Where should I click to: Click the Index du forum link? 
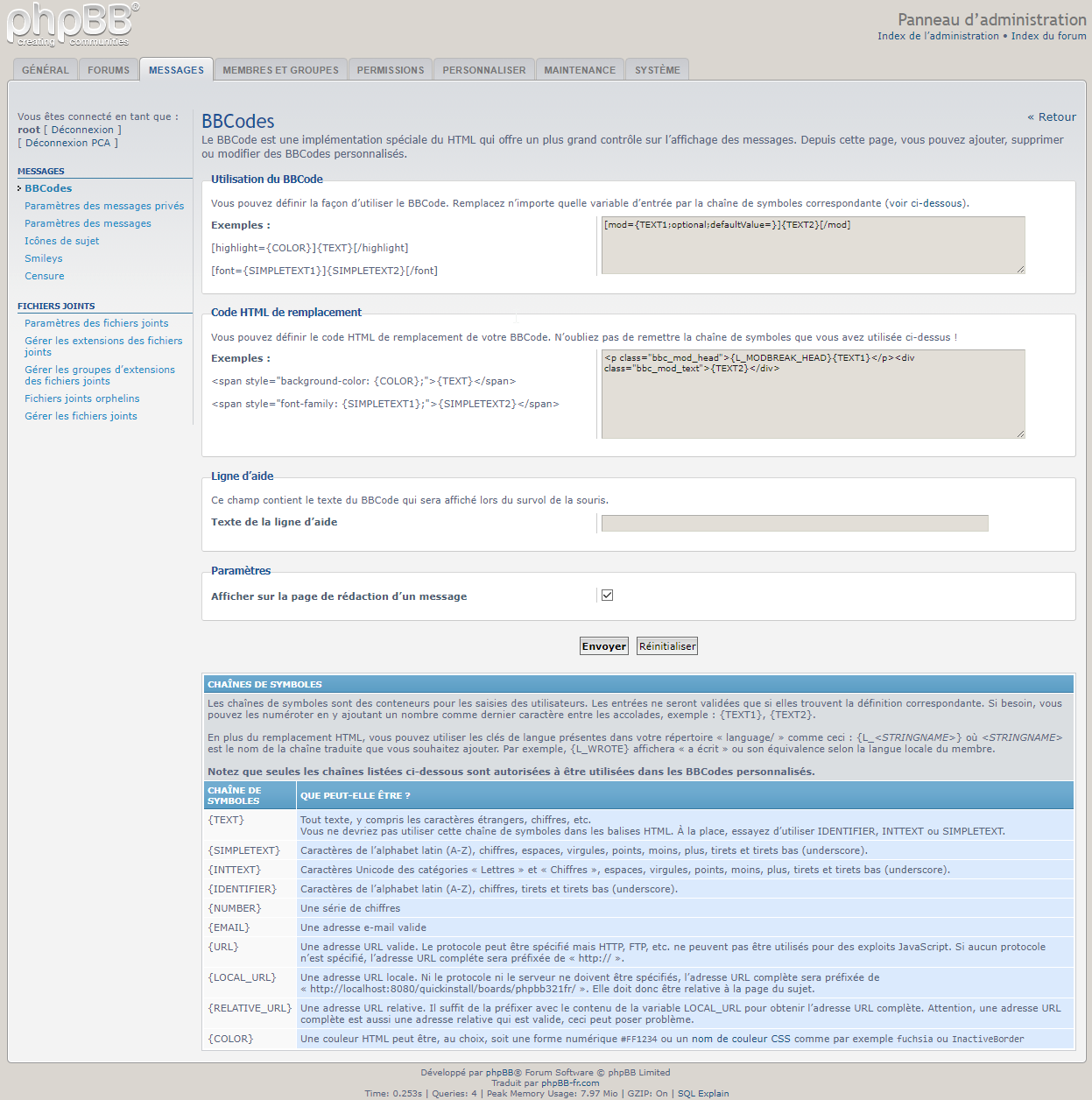1048,36
